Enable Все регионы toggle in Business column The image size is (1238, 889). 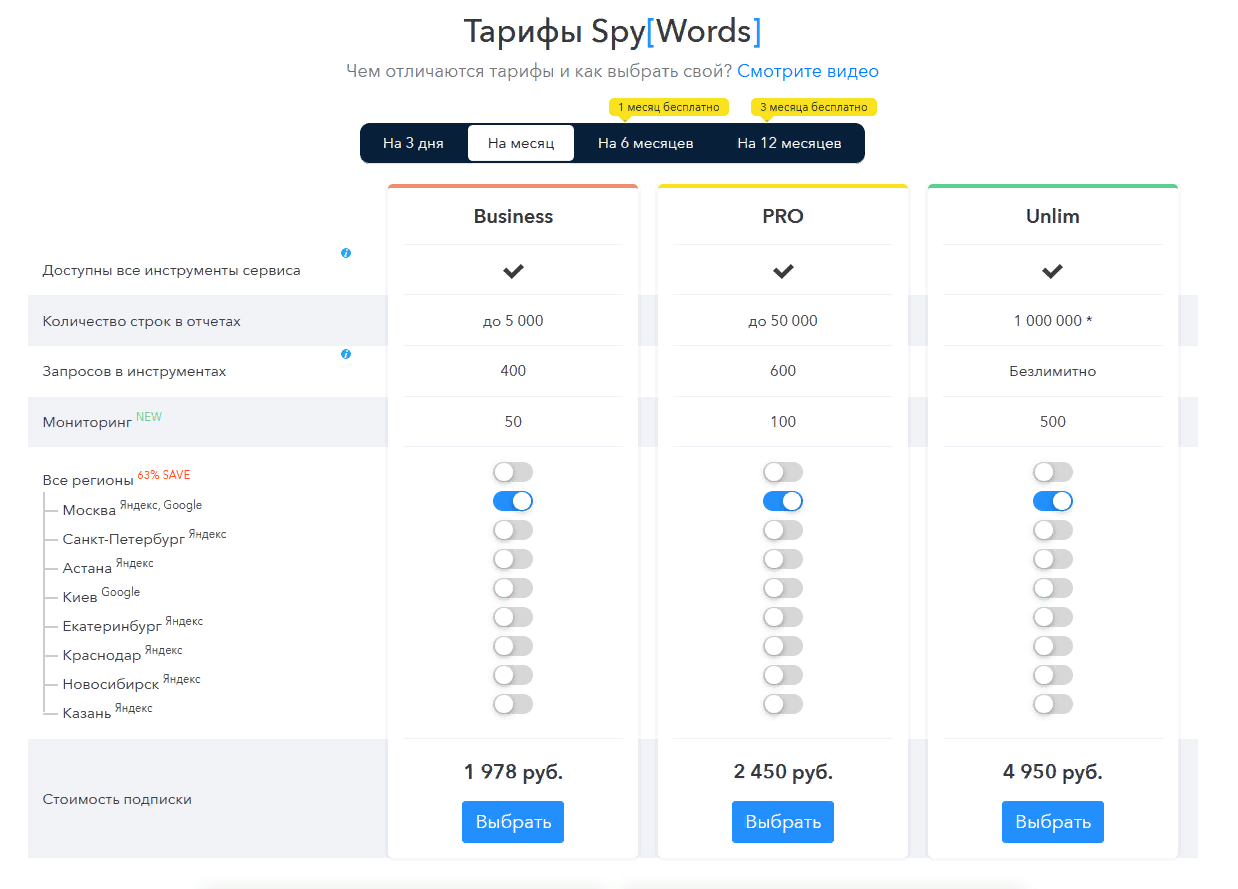coord(513,472)
